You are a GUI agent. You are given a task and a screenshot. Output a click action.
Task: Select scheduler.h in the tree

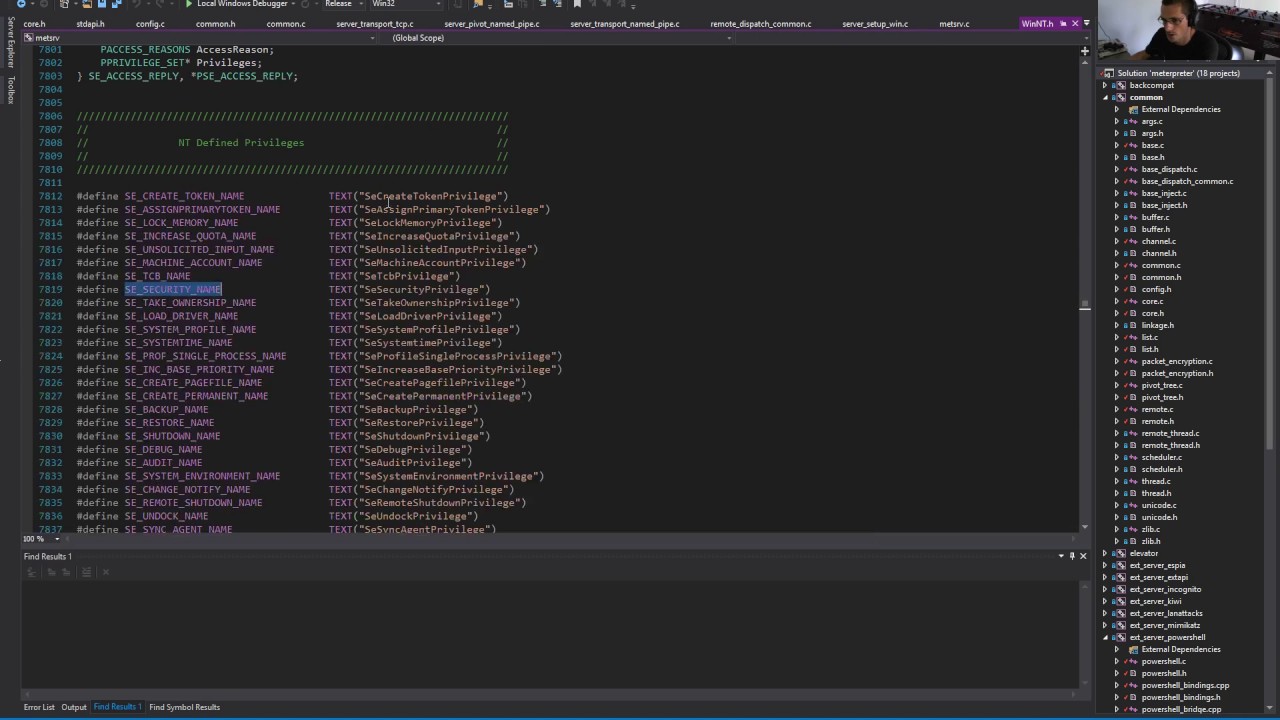[1161, 469]
